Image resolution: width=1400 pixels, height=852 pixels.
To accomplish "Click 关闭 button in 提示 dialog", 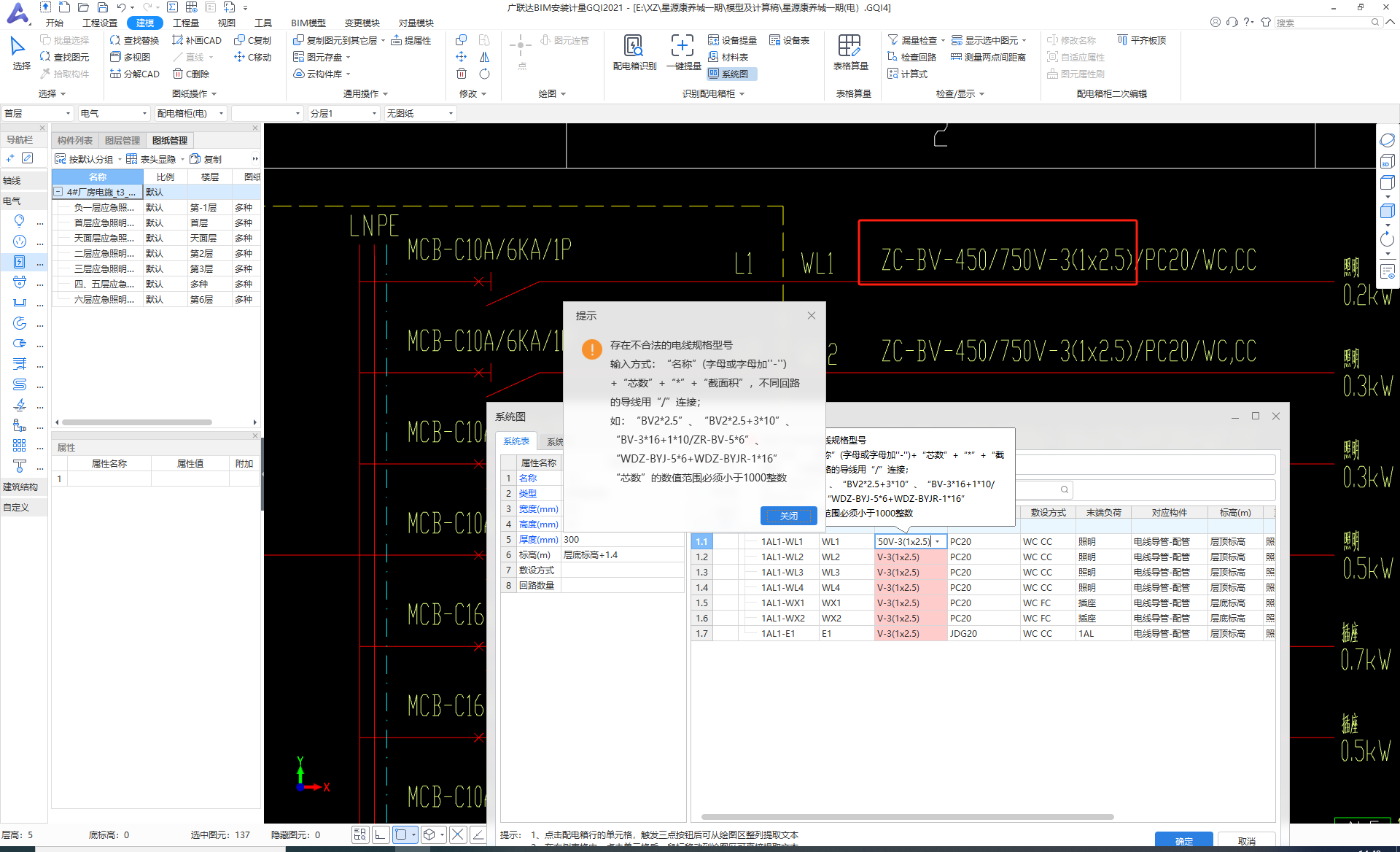I will [x=789, y=516].
